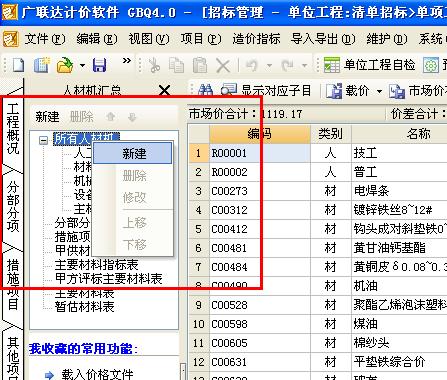Viewport: 447px width, 380px height.
Task: Select cell R00001 in 编码 column
Action: pos(260,153)
